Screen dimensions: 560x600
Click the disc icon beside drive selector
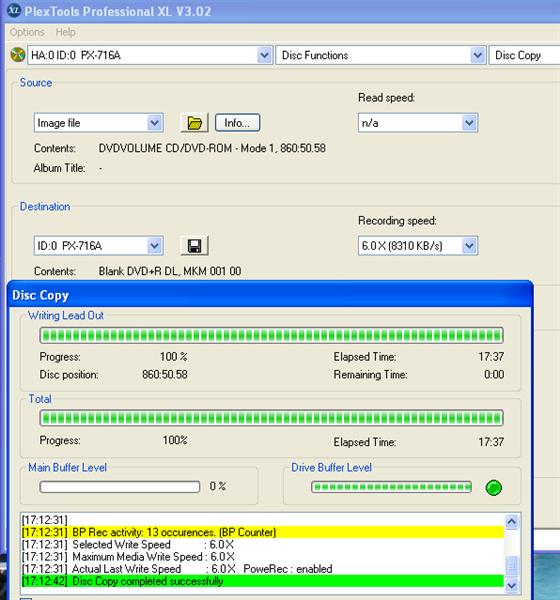pyautogui.click(x=18, y=55)
